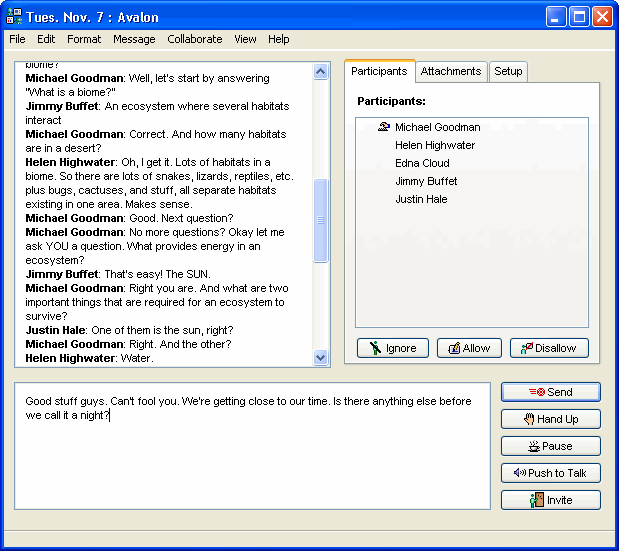Raise hand with Hand Up button
Screen dimensions: 619x551
click(550, 419)
